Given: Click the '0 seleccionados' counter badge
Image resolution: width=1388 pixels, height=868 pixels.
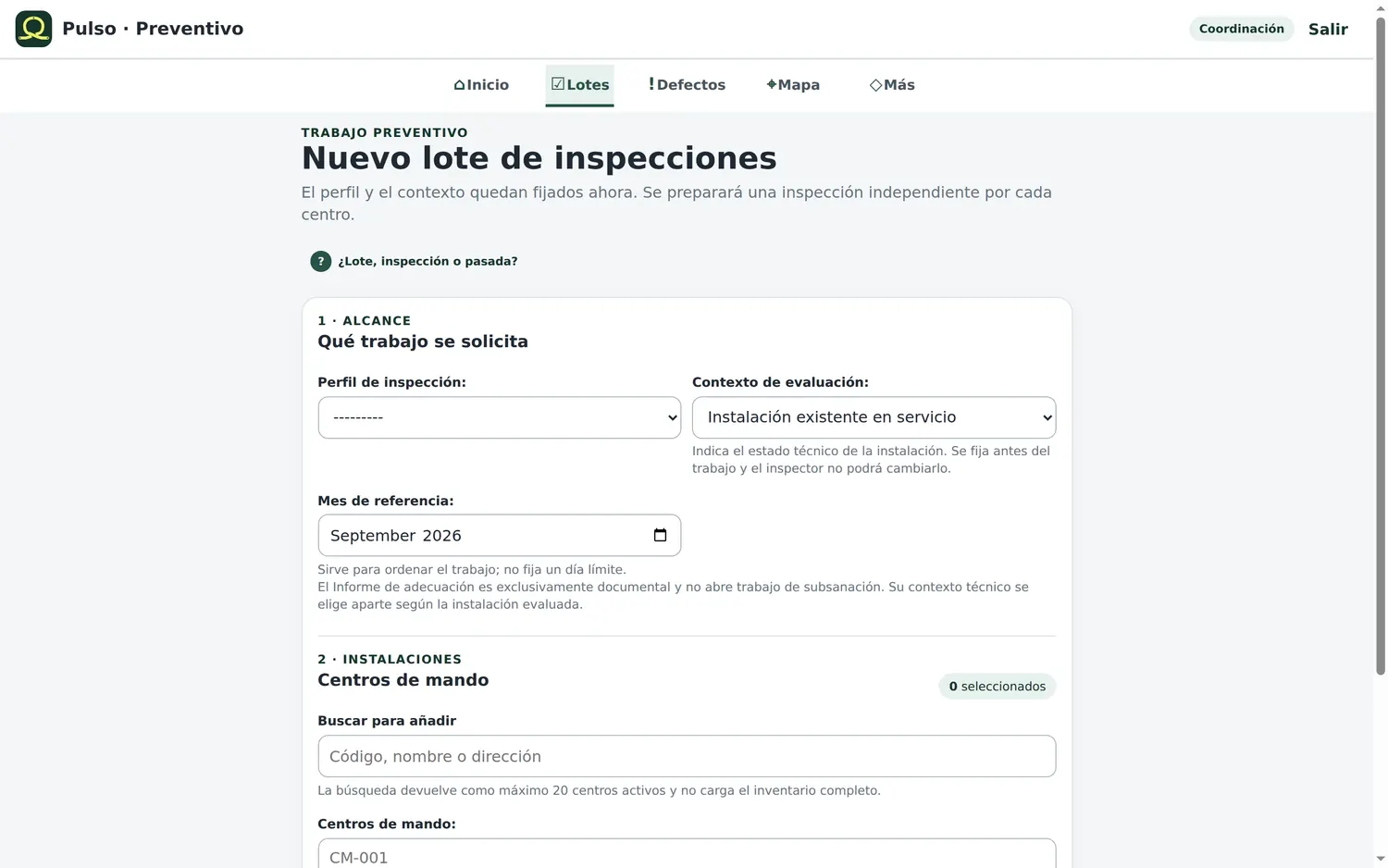Looking at the screenshot, I should click(x=997, y=686).
